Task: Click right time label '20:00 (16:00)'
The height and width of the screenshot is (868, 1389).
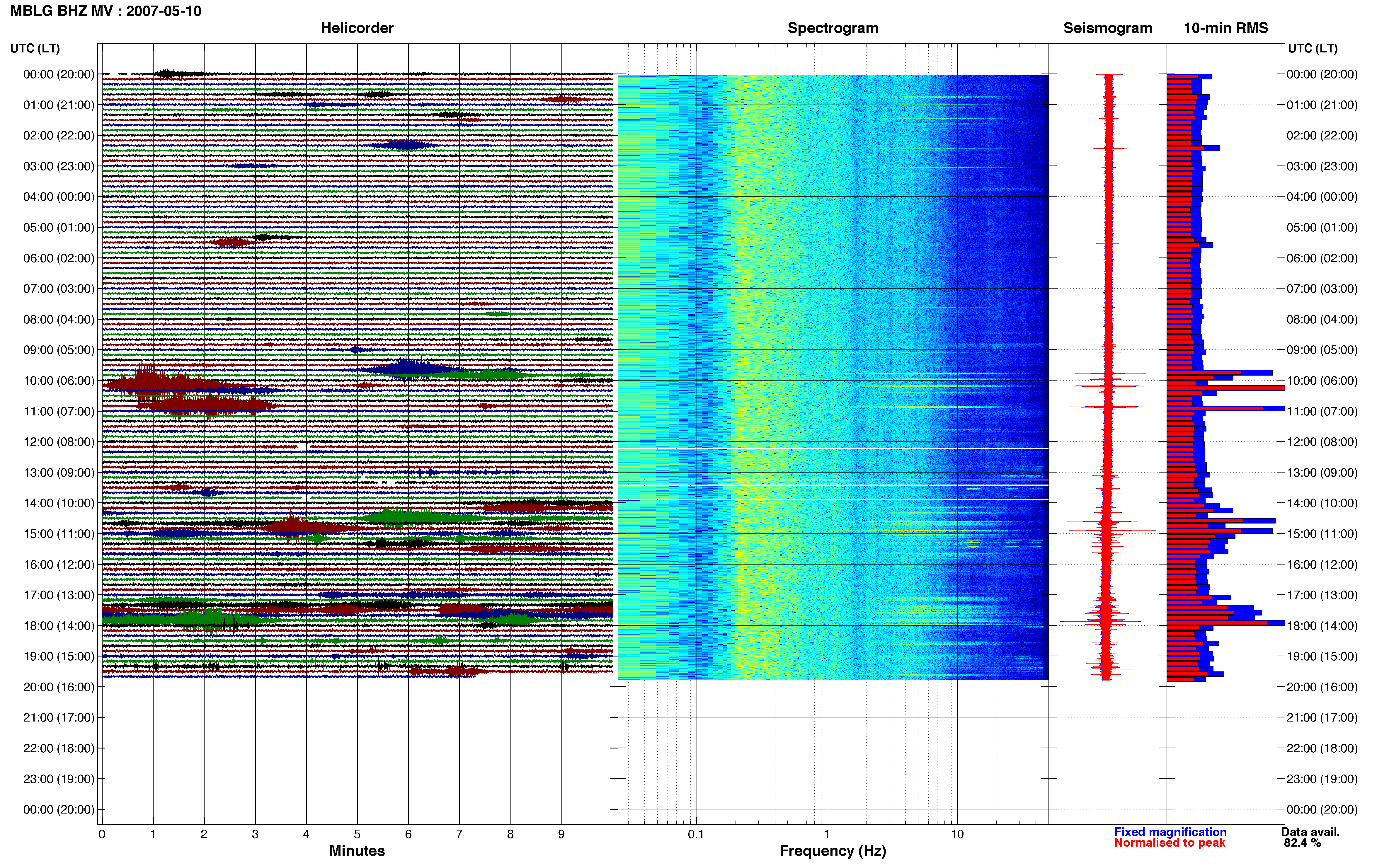Action: click(x=1322, y=687)
